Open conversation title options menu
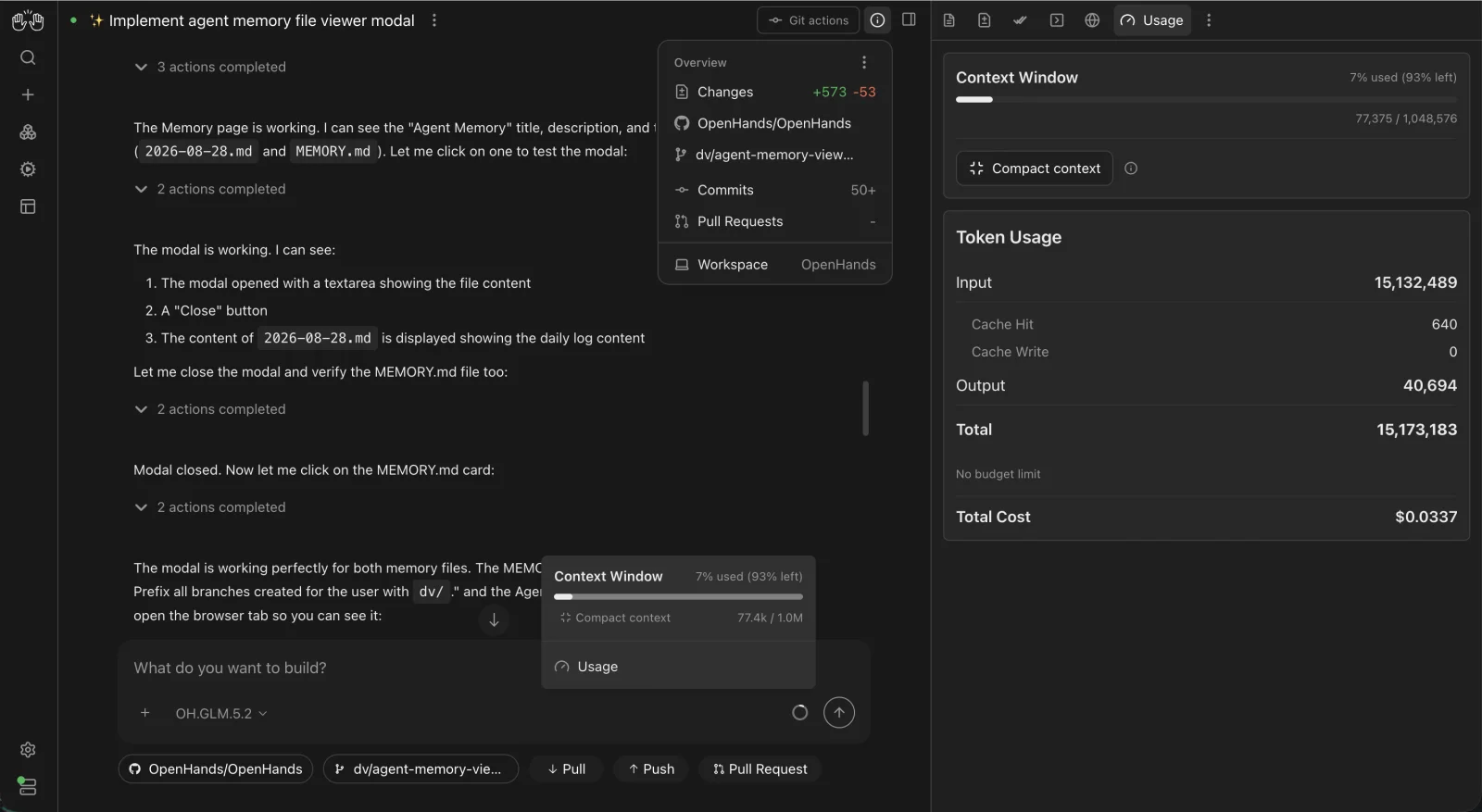This screenshot has width=1482, height=812. 434,20
